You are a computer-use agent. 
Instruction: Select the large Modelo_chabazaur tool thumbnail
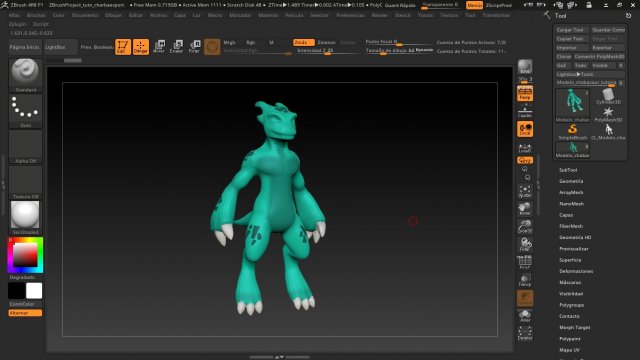click(572, 105)
